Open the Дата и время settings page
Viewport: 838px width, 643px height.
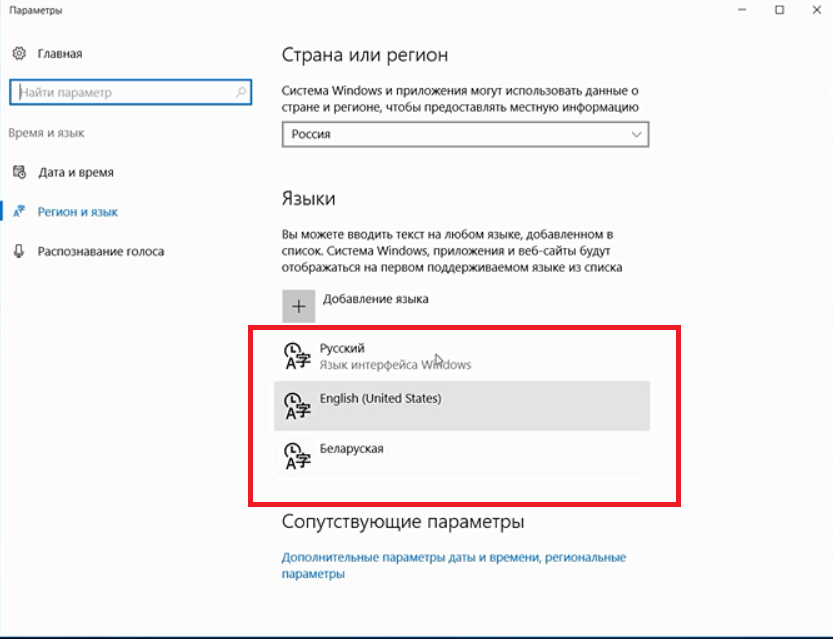pyautogui.click(x=76, y=172)
